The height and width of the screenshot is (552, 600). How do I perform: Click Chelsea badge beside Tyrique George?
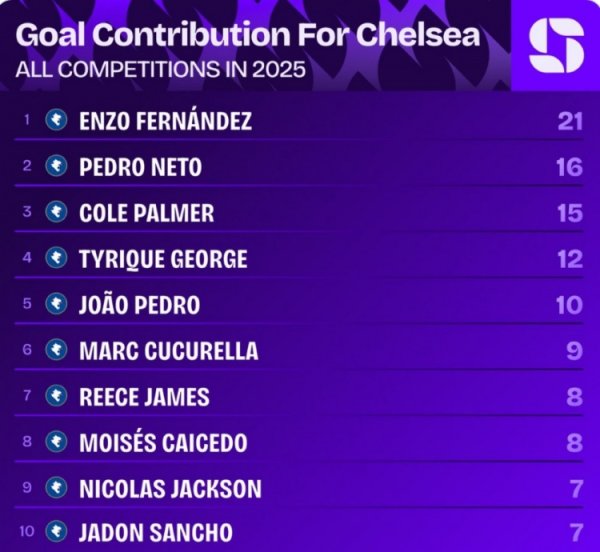[x=57, y=259]
